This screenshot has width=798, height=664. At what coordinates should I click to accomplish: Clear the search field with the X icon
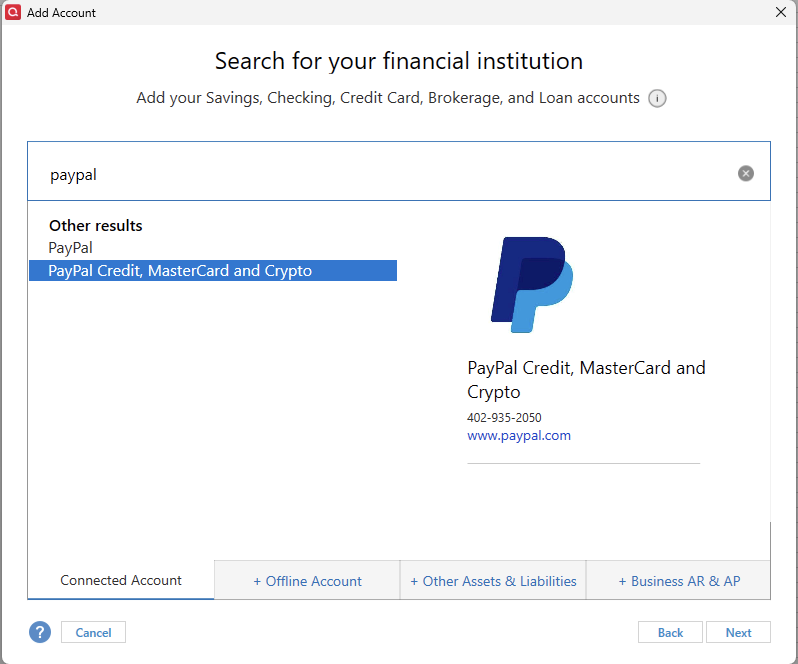[x=746, y=174]
